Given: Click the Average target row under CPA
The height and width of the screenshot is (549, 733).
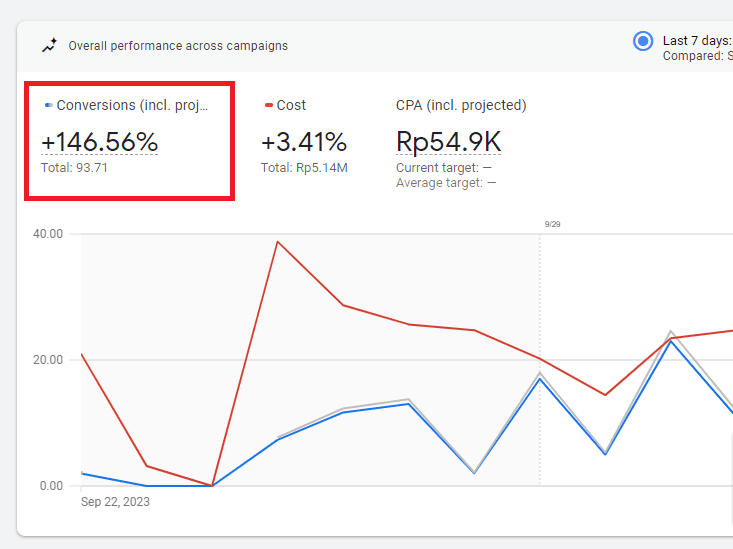Looking at the screenshot, I should 446,183.
